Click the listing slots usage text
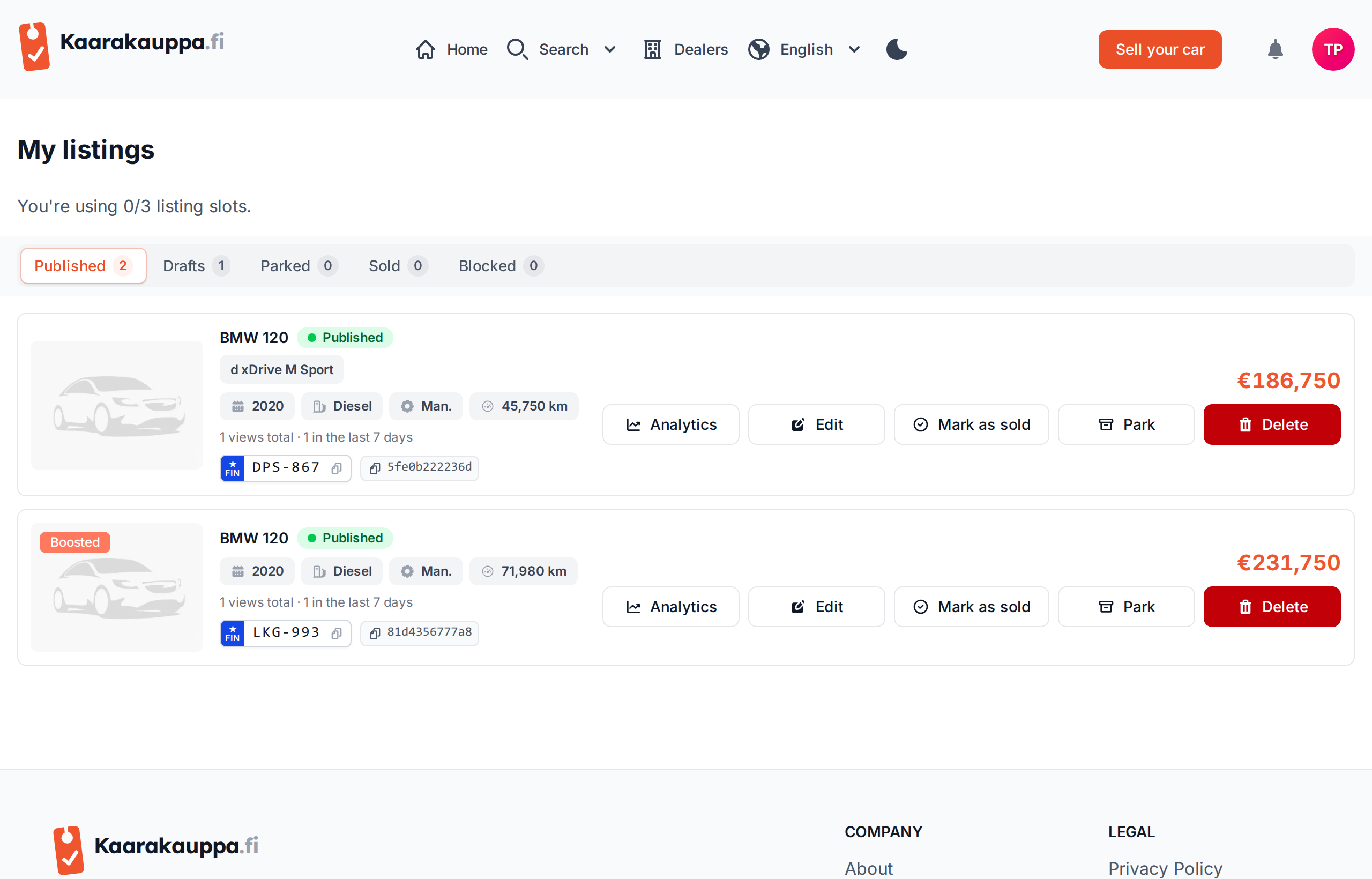This screenshot has width=1372, height=879. click(134, 206)
